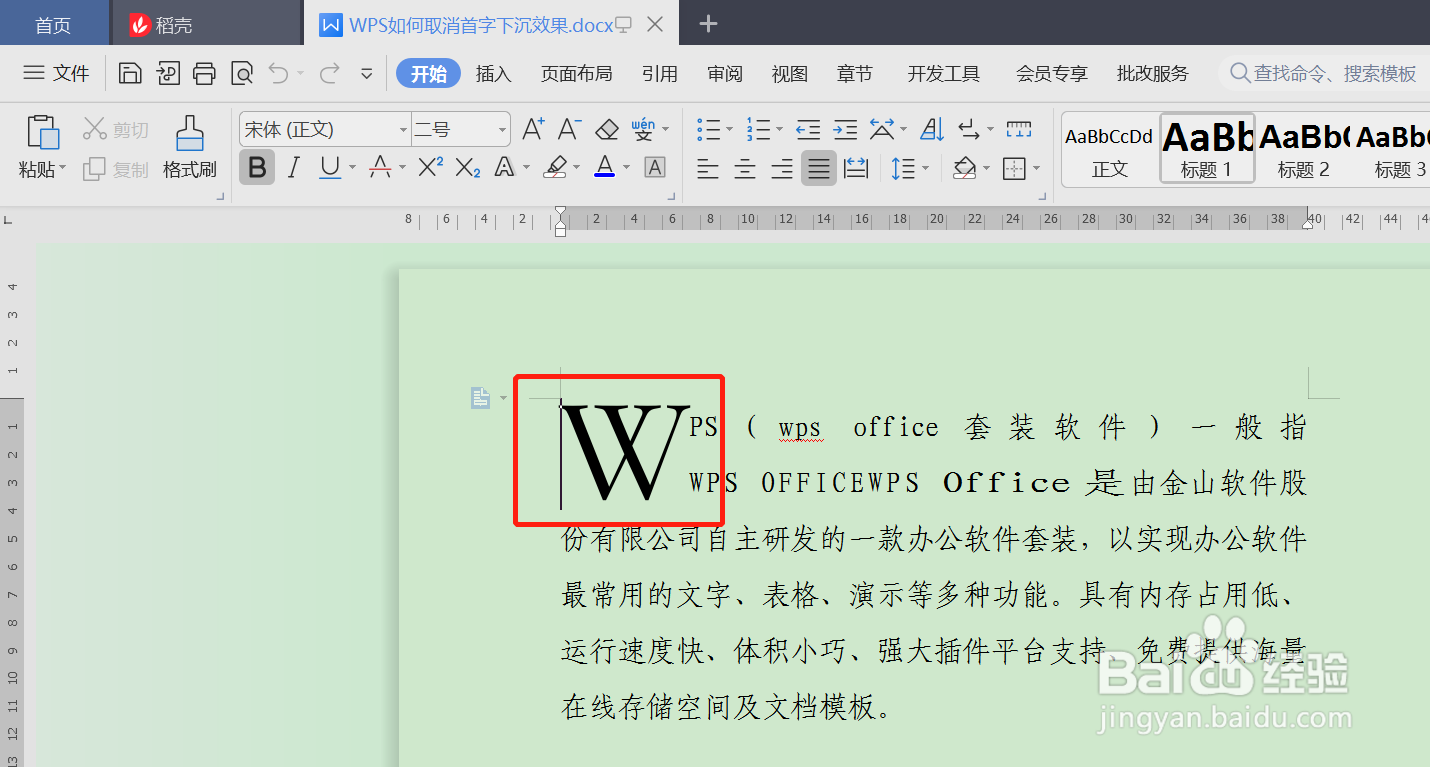Open the 文件 (File) menu
Viewport: 1430px width, 767px height.
pos(56,73)
